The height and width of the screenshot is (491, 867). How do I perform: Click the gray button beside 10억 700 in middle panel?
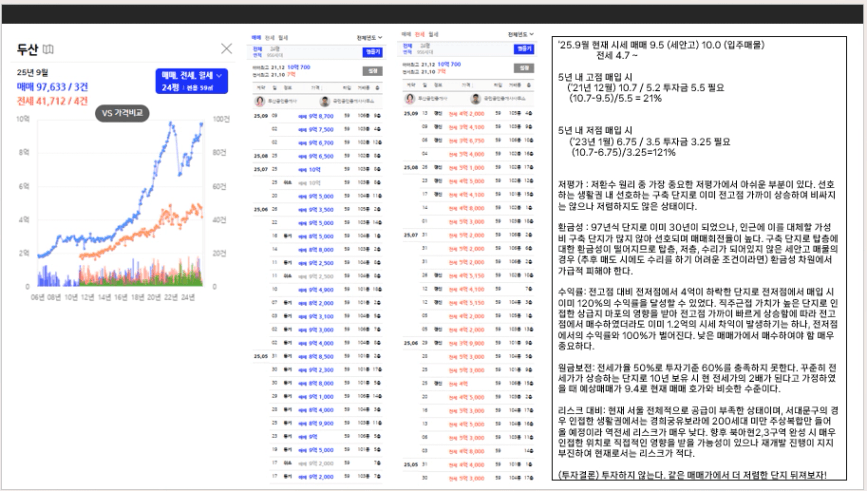373,71
